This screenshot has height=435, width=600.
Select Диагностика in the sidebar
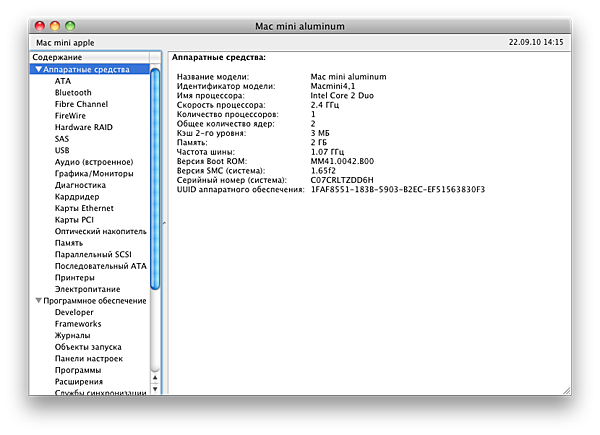[x=80, y=185]
